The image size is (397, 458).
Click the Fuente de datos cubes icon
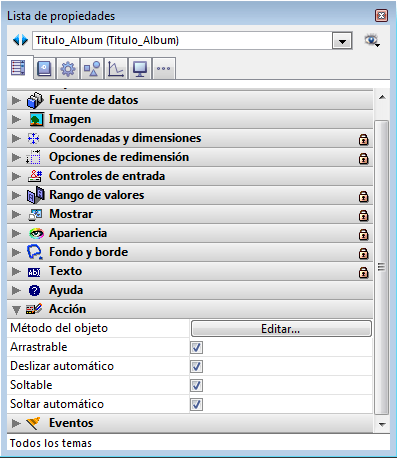tap(35, 100)
